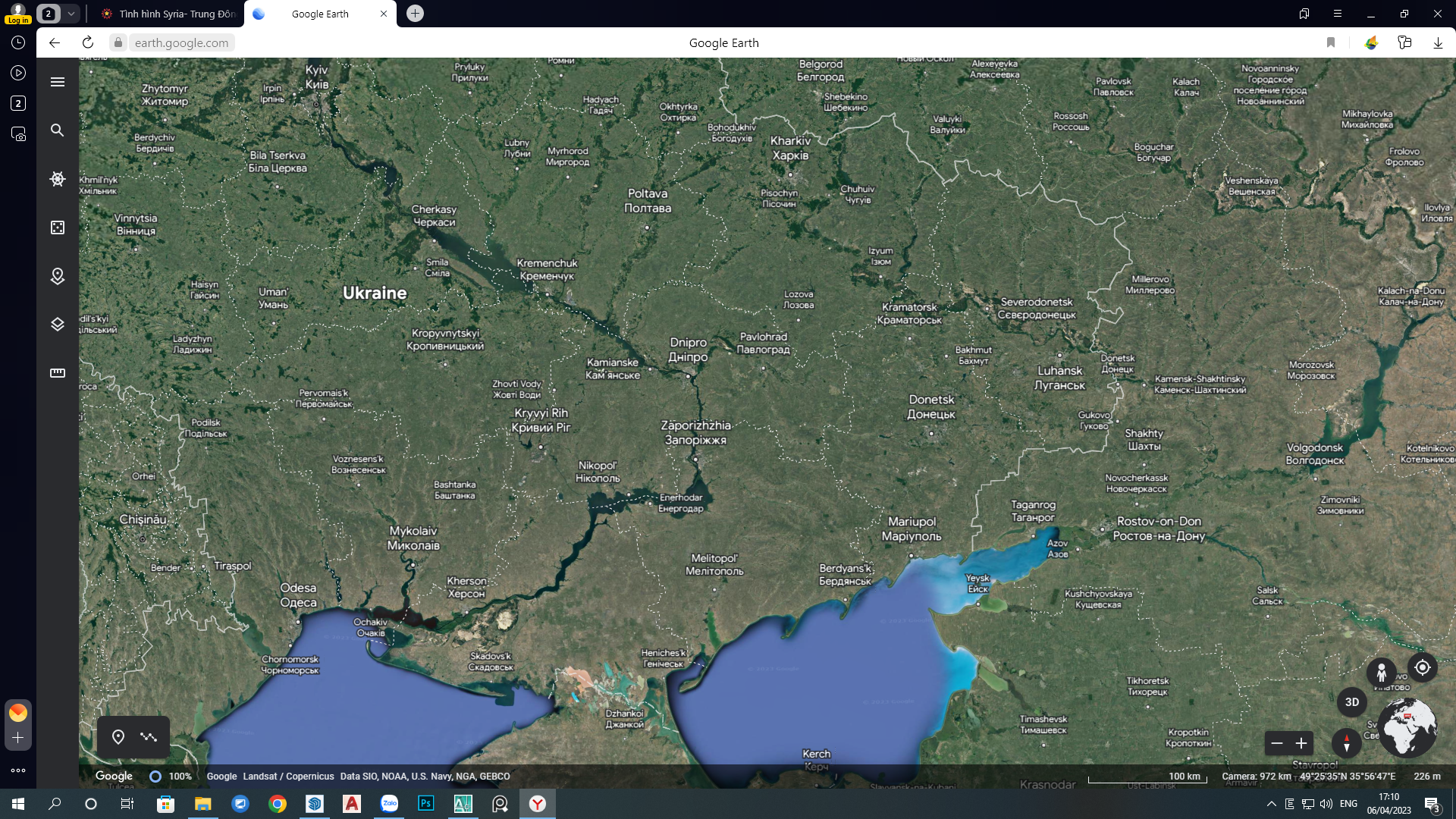
Task: Drop the Pegman street view figure
Action: click(1382, 672)
